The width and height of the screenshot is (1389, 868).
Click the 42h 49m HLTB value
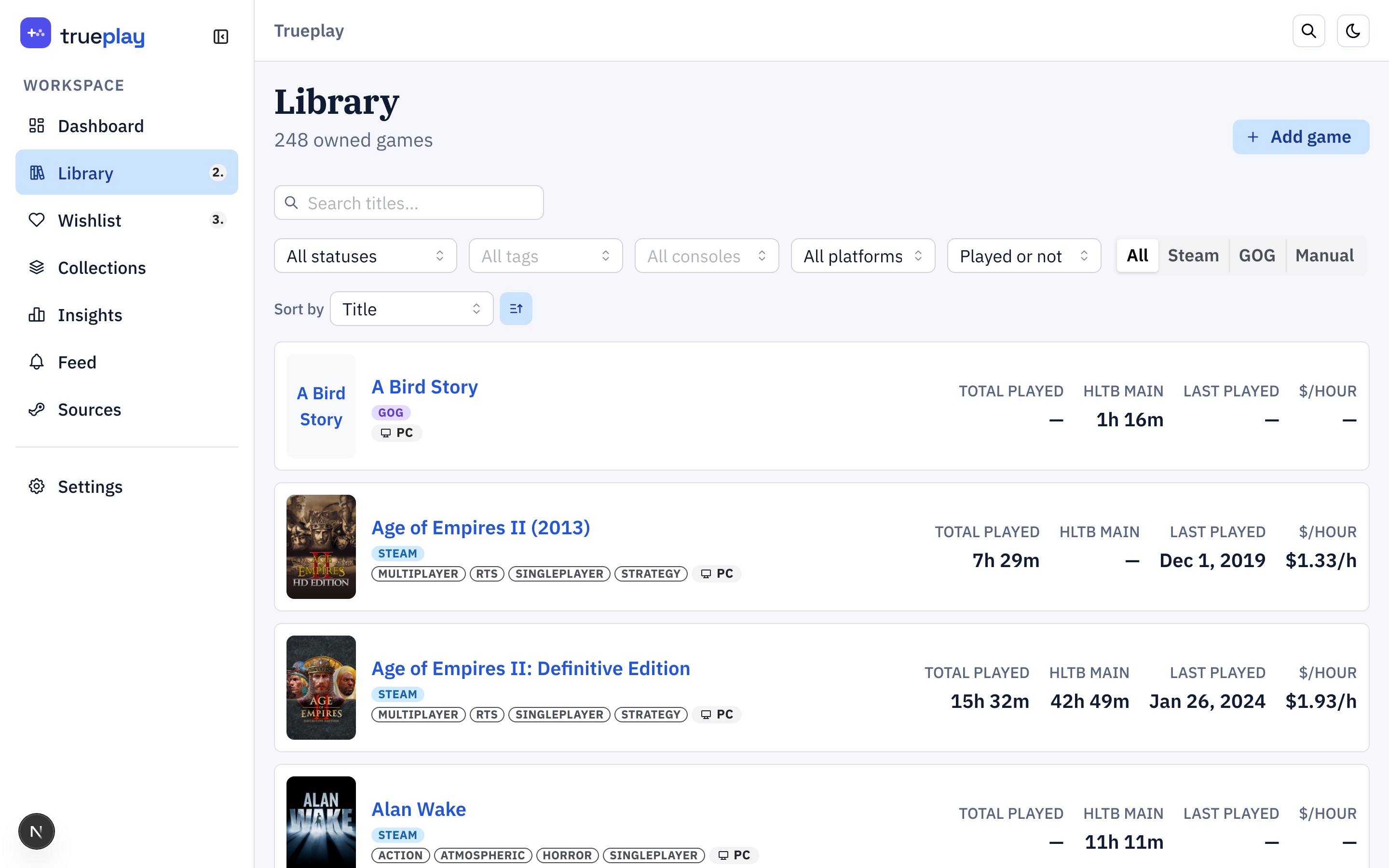[1089, 701]
